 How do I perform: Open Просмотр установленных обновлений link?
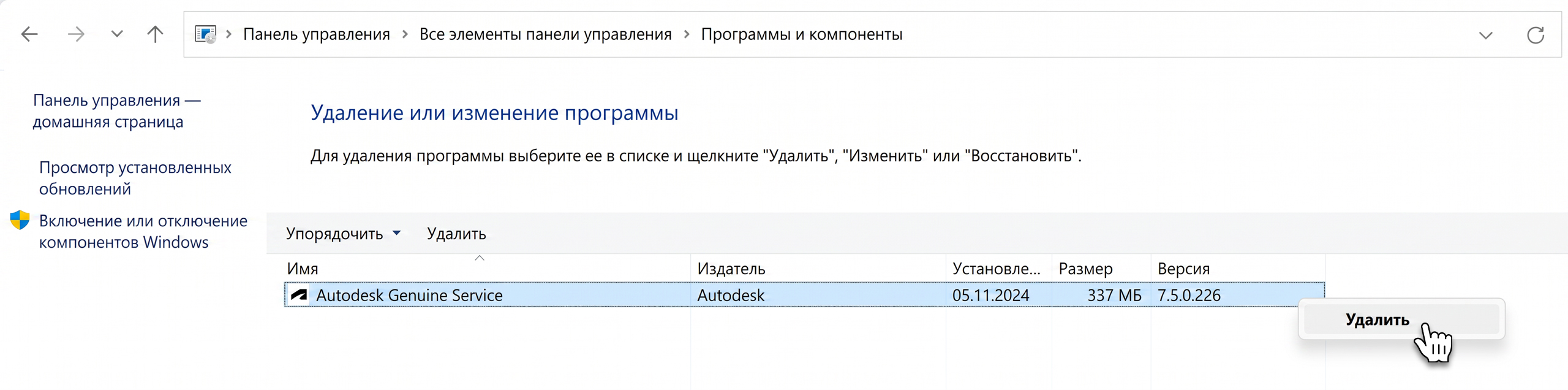135,178
